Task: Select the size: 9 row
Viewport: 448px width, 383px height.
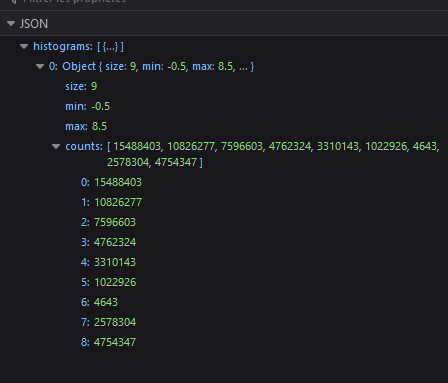Action: [x=224, y=86]
